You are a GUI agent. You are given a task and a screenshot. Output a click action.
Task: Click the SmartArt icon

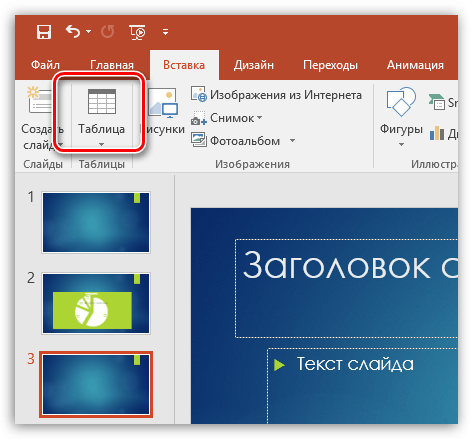point(437,102)
